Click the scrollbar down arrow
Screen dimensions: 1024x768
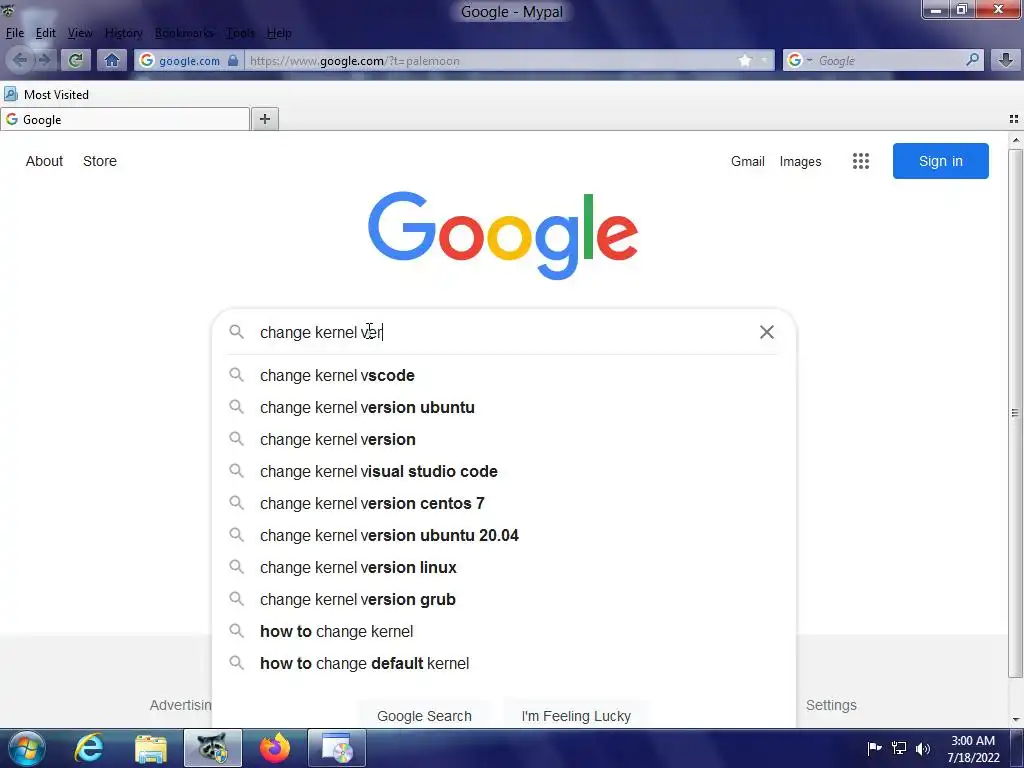(1016, 720)
